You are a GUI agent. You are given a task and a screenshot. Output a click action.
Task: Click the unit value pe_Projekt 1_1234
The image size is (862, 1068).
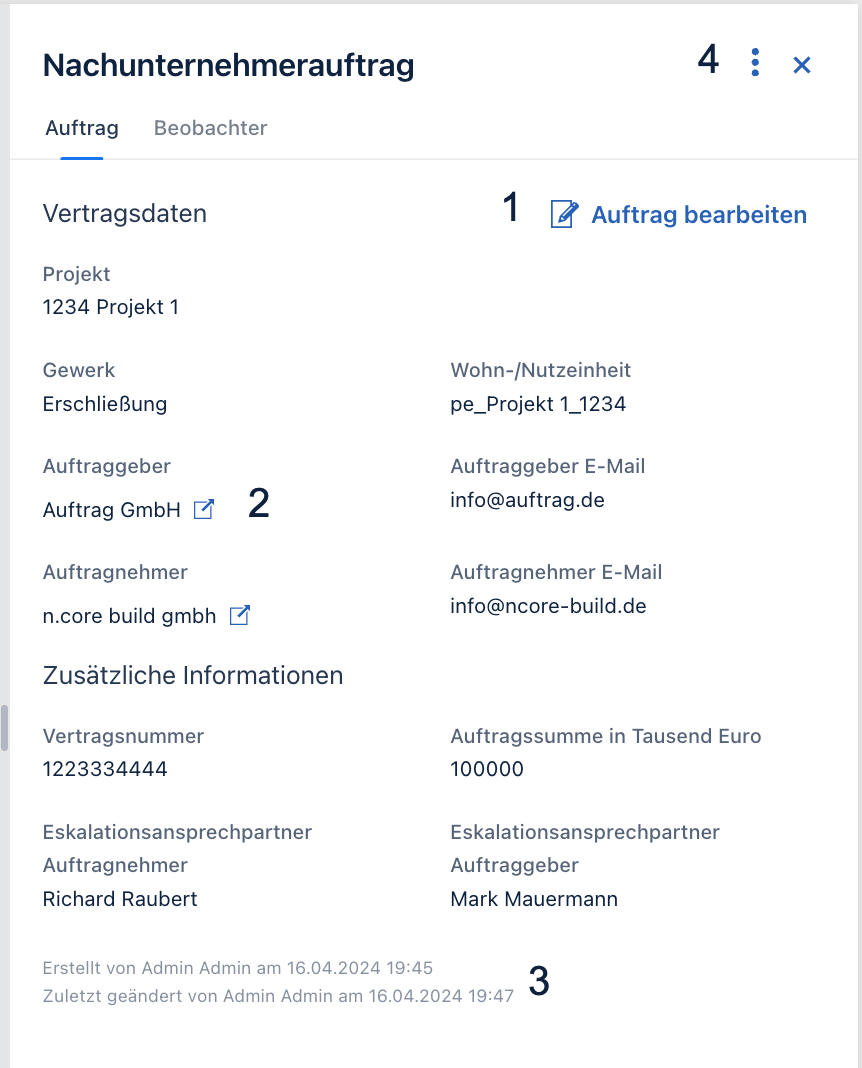click(x=538, y=404)
